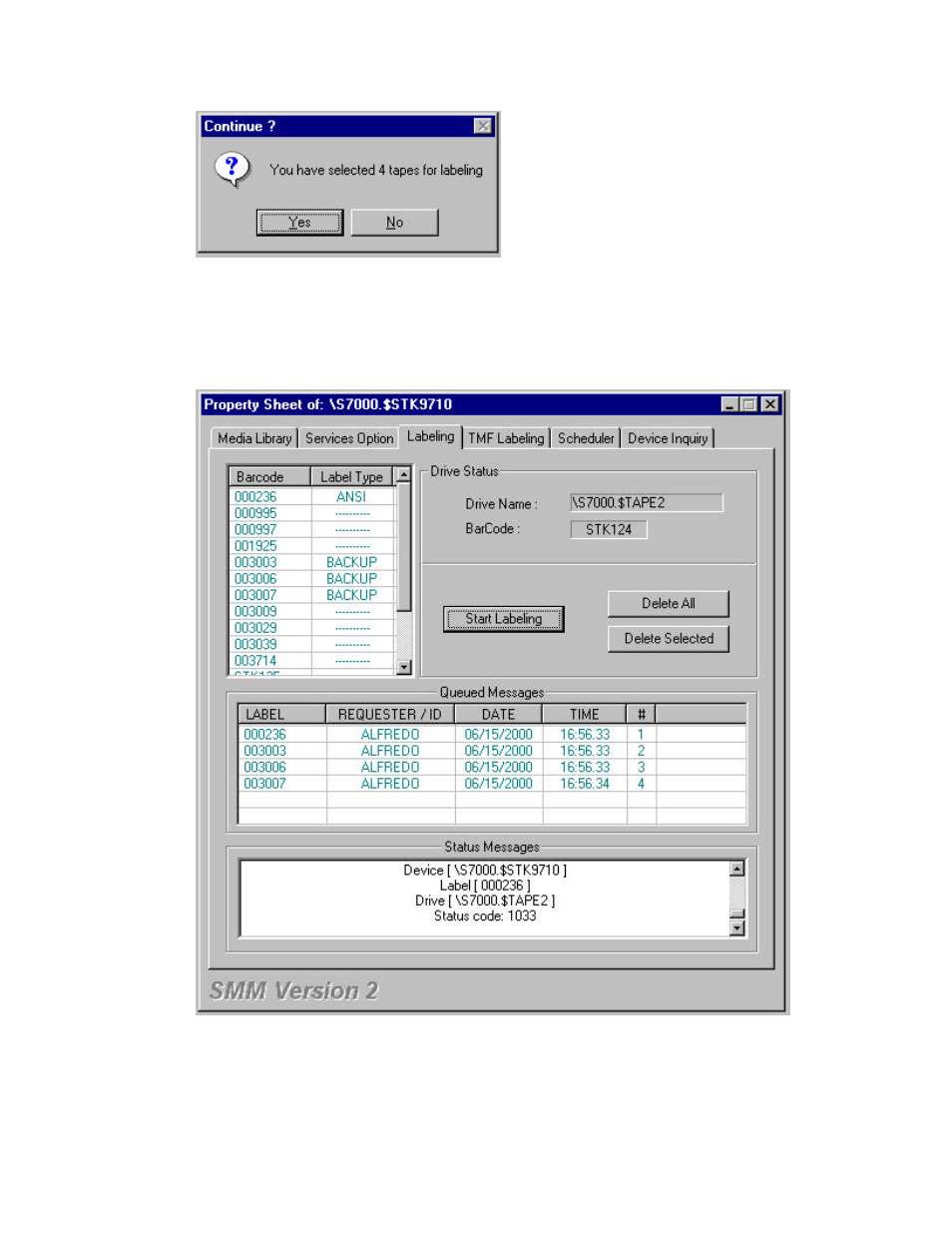Click barcode list scroll down arrow
Viewport: 952px width, 1233px height.
click(x=404, y=667)
